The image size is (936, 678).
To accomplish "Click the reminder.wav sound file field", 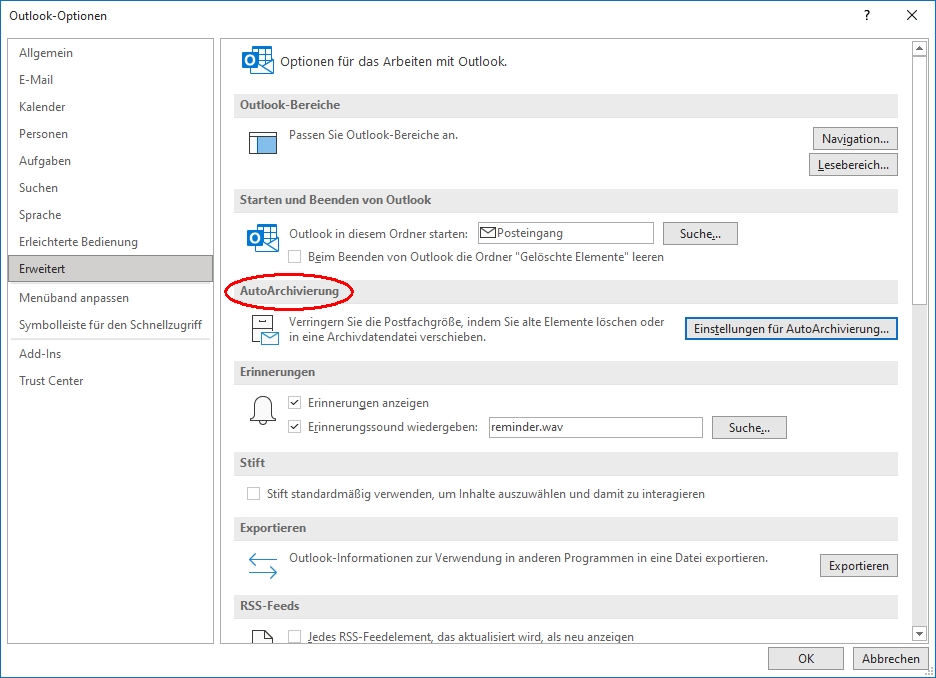I will click(x=595, y=427).
